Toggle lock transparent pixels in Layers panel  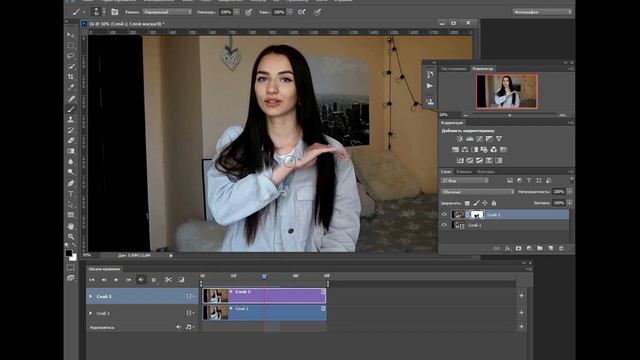click(x=467, y=203)
